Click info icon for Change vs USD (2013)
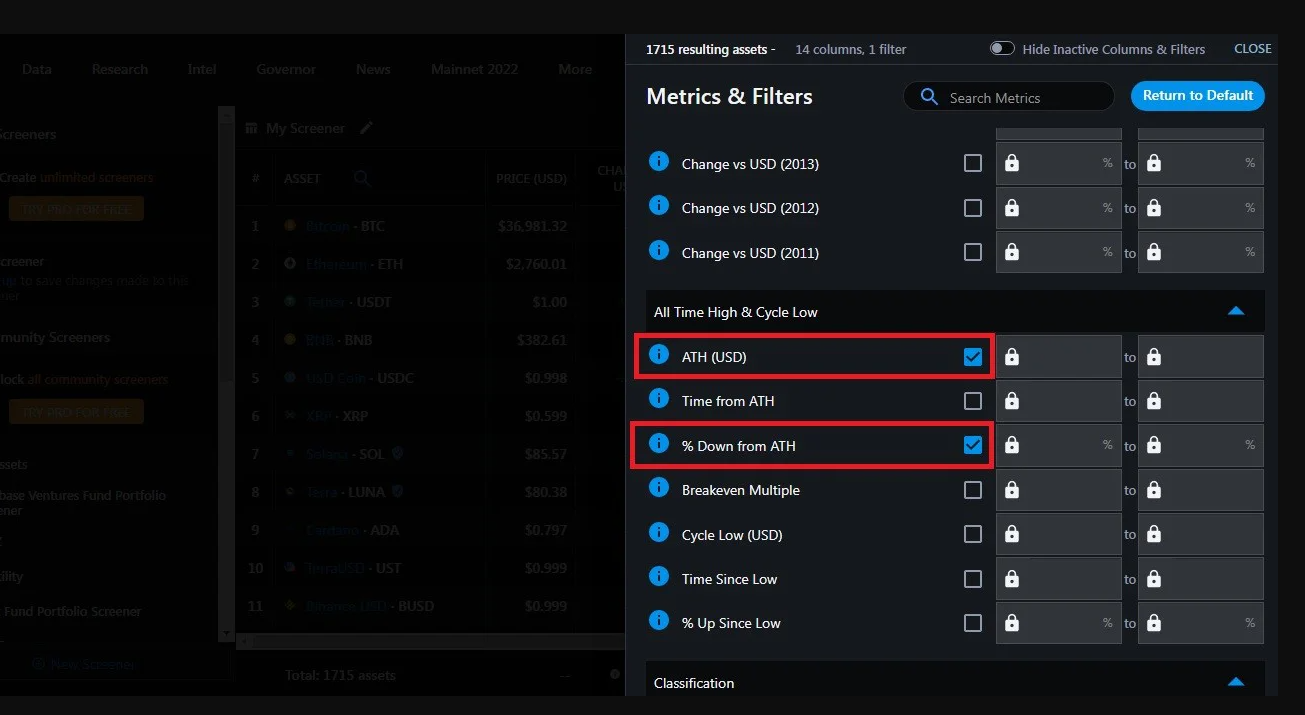The image size is (1305, 715). tap(658, 162)
